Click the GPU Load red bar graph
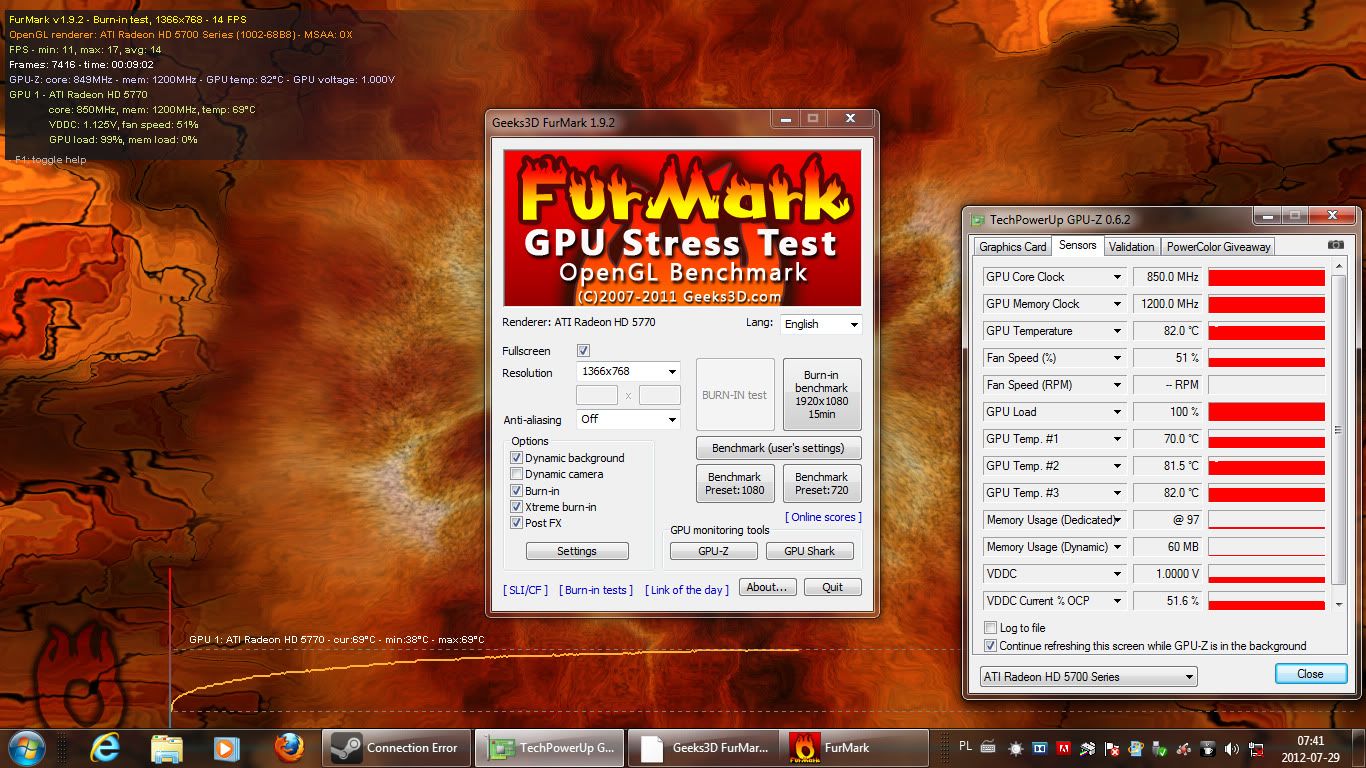This screenshot has height=768, width=1366. point(1266,411)
